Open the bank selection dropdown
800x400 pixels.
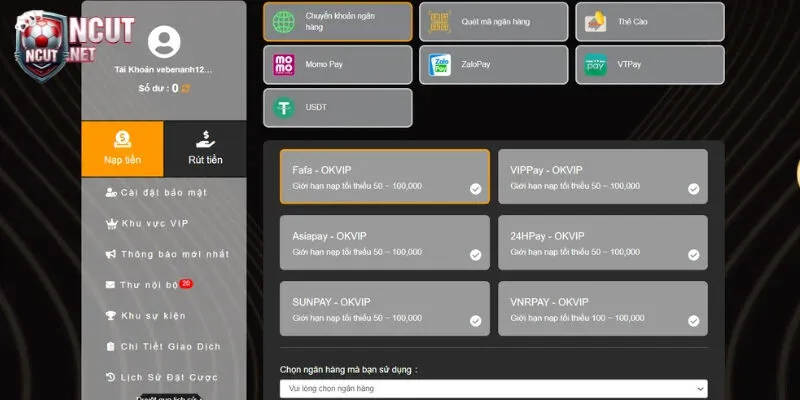[x=493, y=388]
